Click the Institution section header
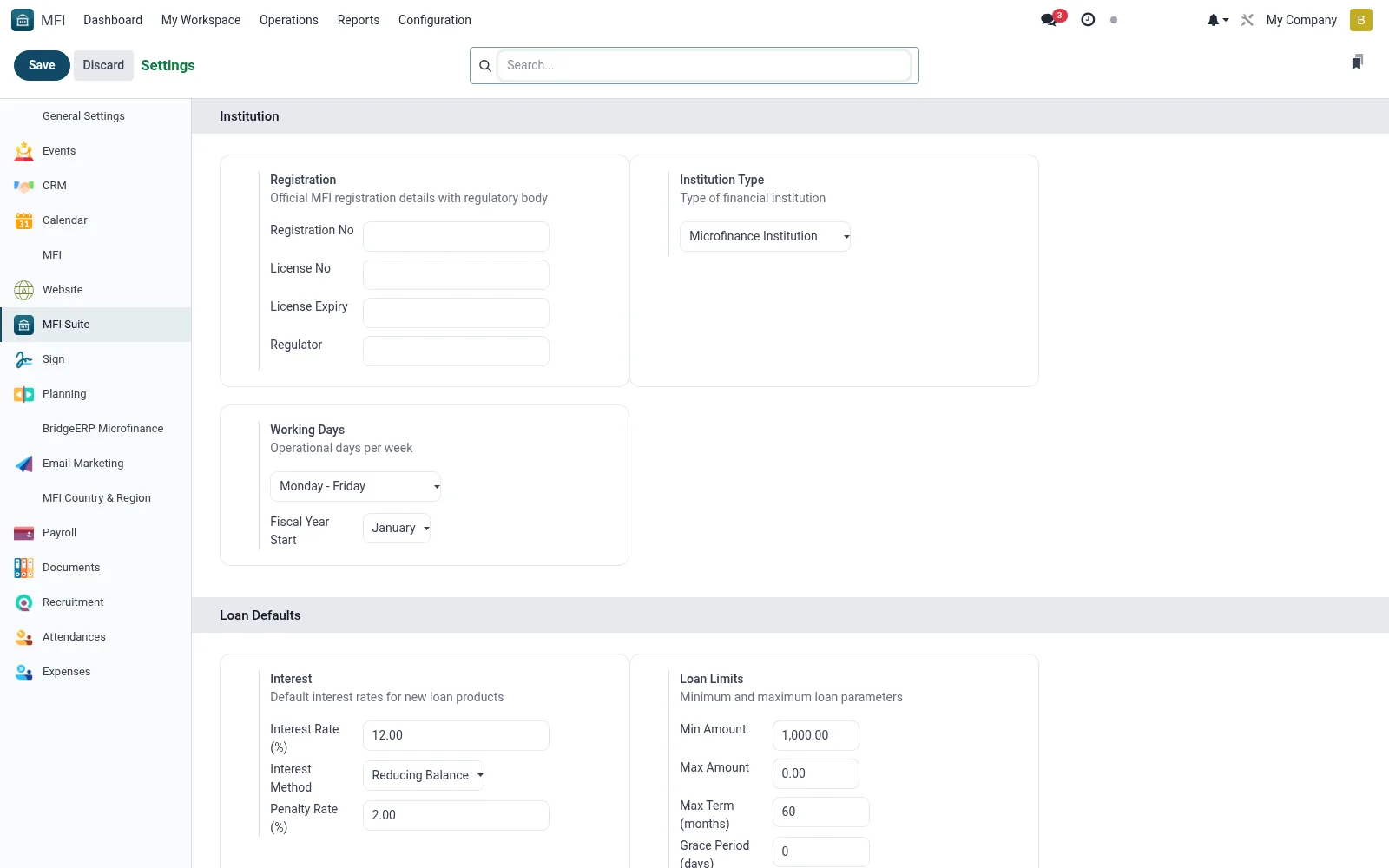 click(790, 116)
